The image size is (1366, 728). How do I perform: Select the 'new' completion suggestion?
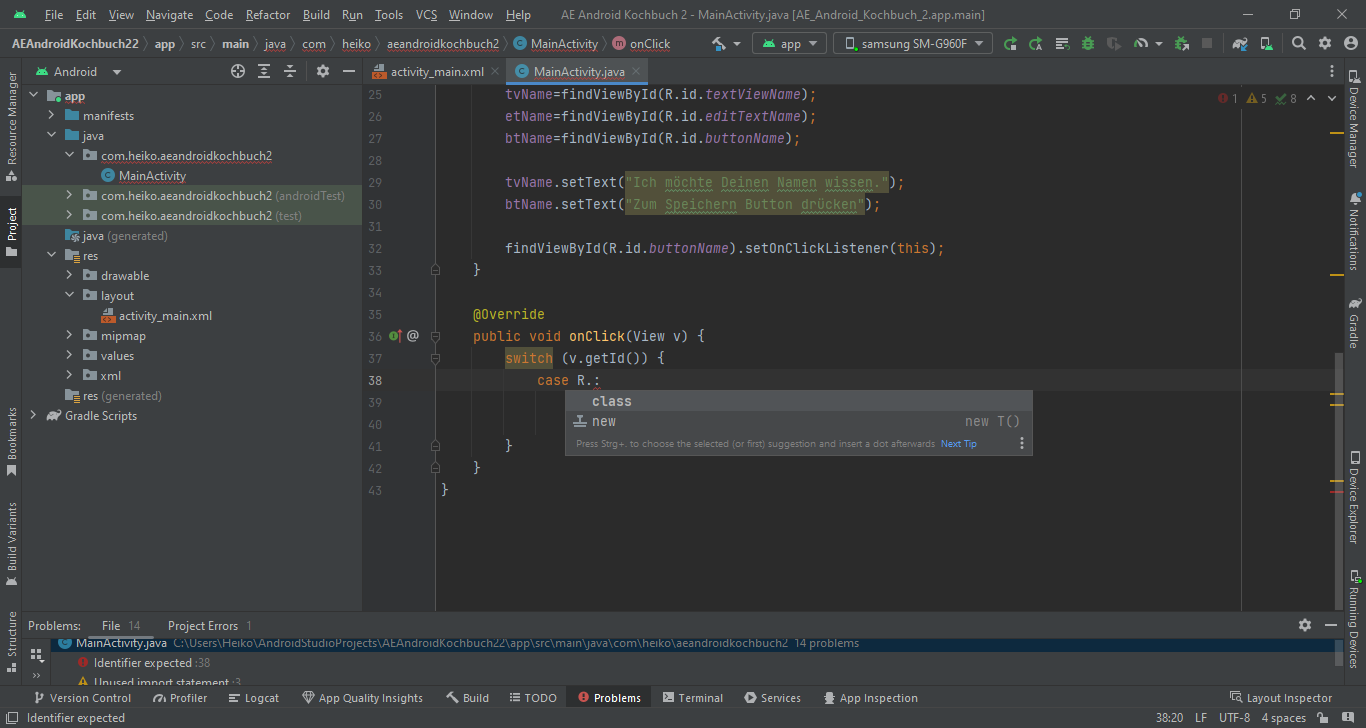click(604, 422)
